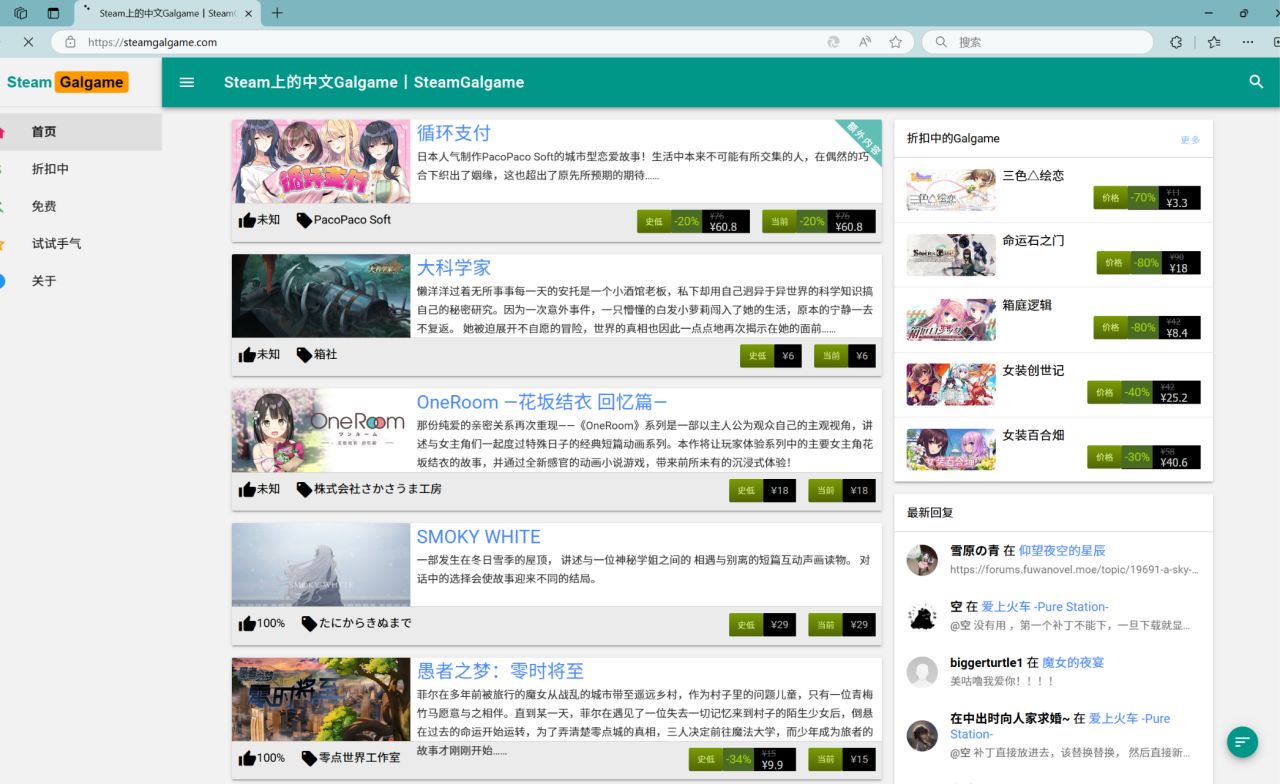Open the 大科学家 game title link
The height and width of the screenshot is (784, 1280).
pos(454,267)
